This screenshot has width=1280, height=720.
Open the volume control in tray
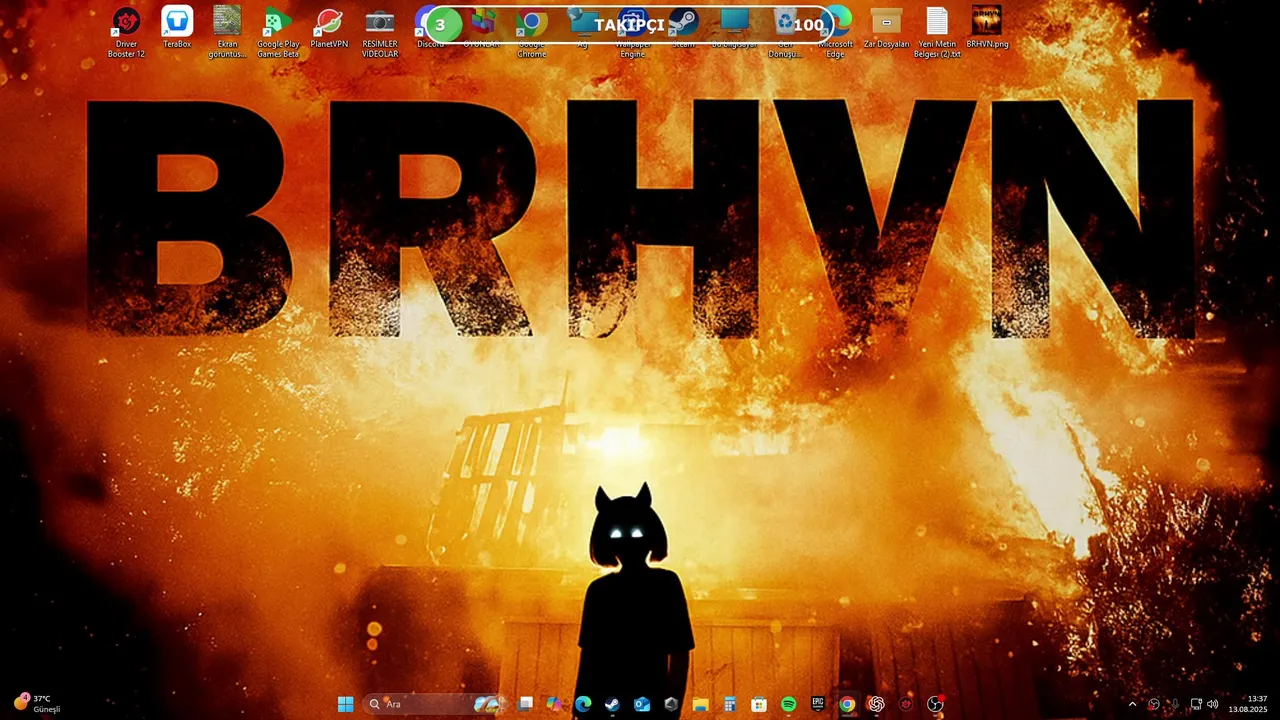tap(1213, 704)
